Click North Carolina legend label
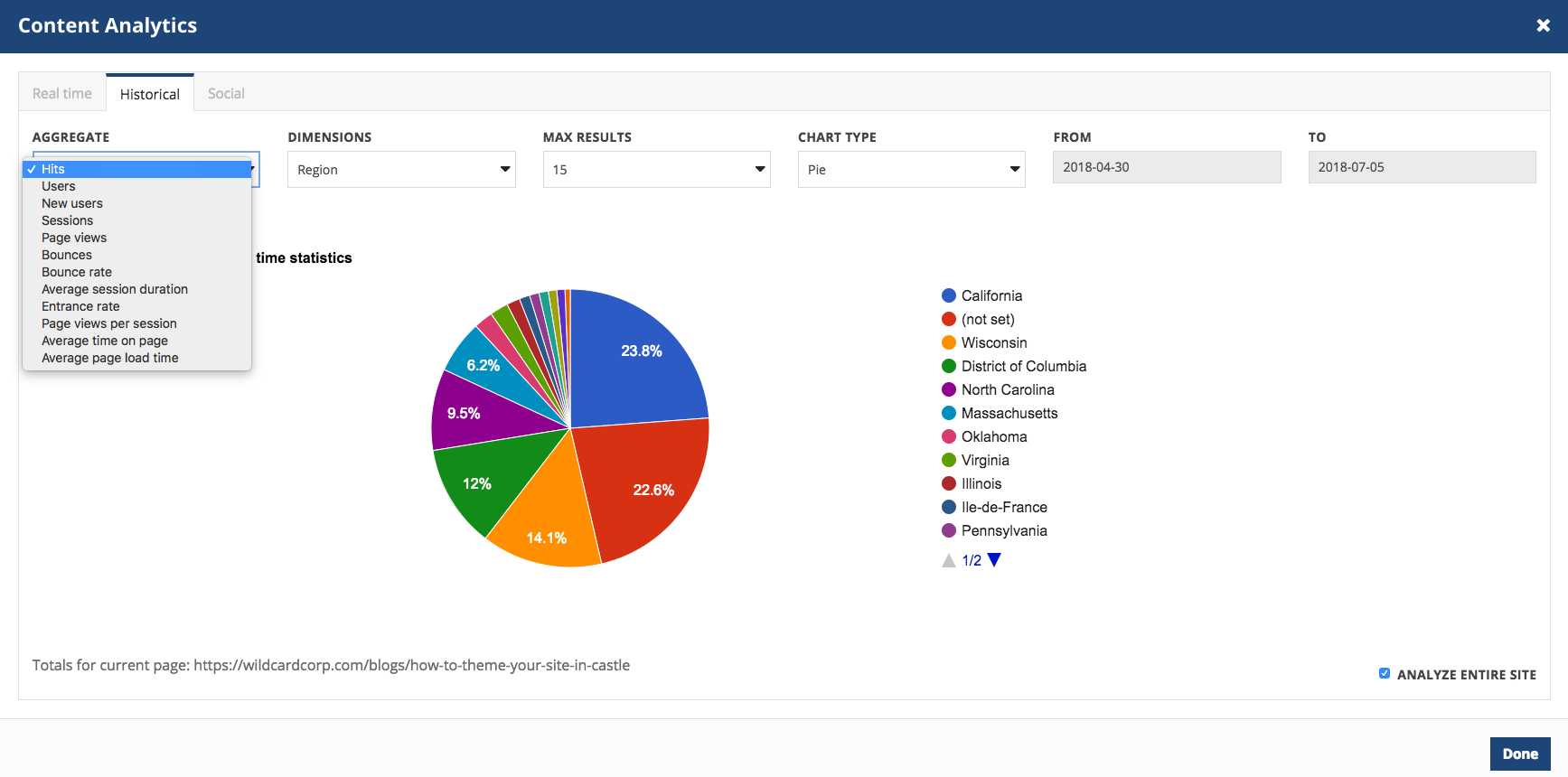 1008,389
